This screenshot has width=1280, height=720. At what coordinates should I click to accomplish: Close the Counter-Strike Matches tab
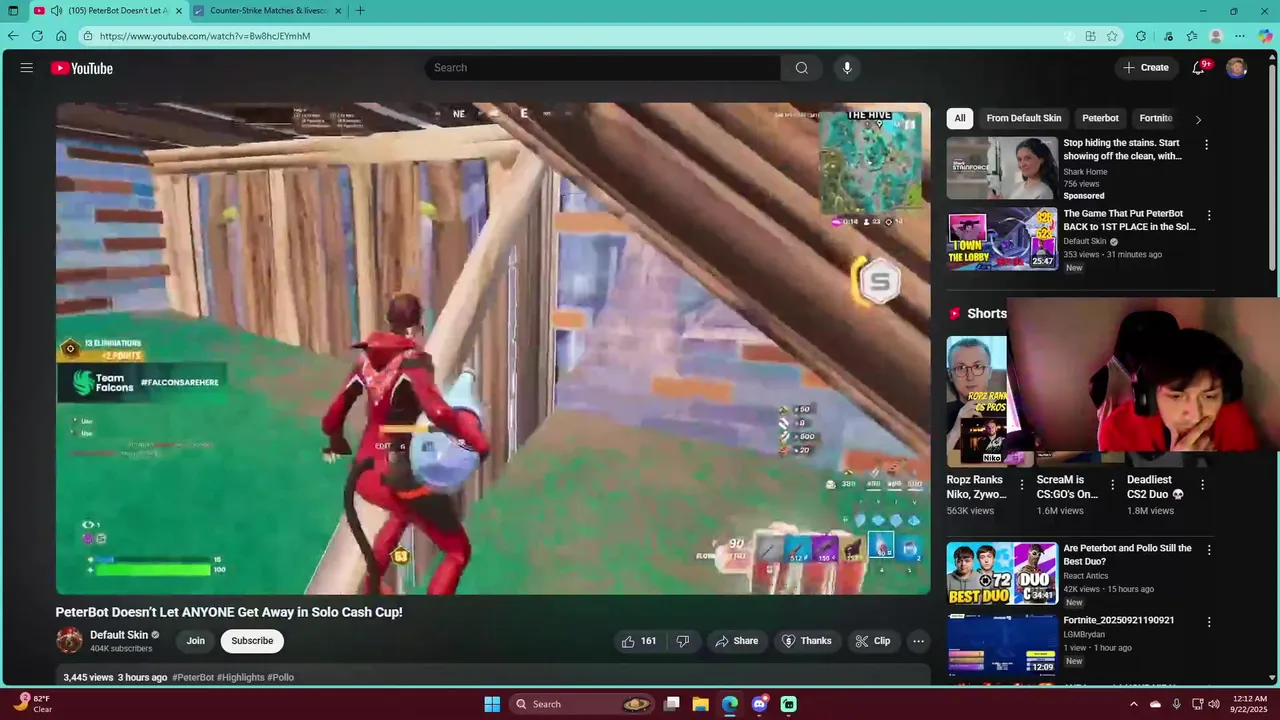338,11
